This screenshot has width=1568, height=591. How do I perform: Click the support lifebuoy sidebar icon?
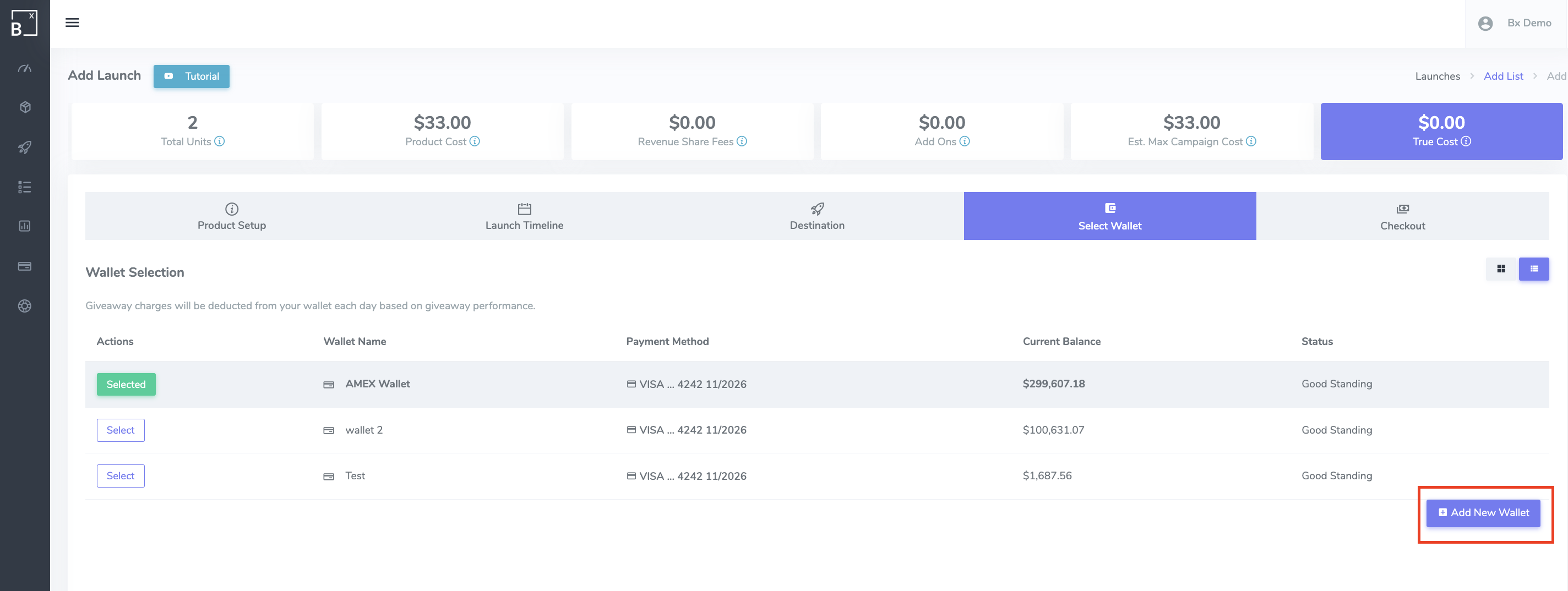click(x=24, y=306)
